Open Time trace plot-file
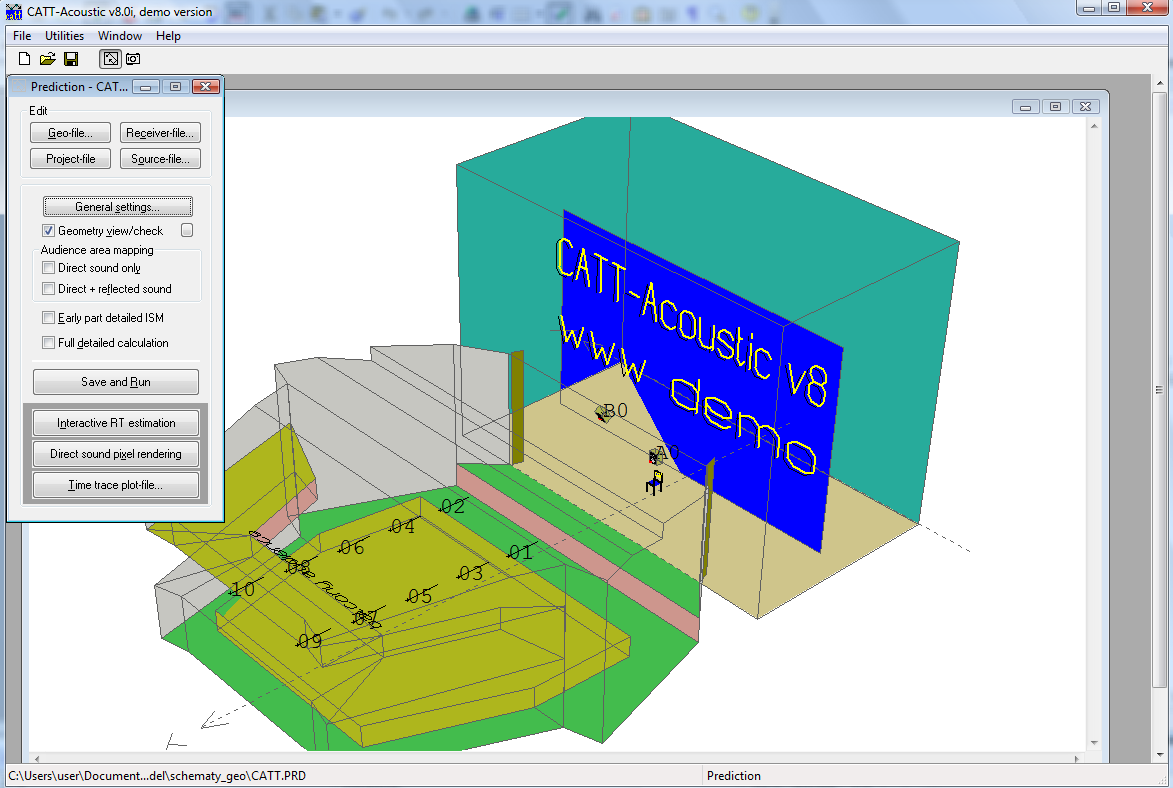The height and width of the screenshot is (788, 1173). coord(116,485)
